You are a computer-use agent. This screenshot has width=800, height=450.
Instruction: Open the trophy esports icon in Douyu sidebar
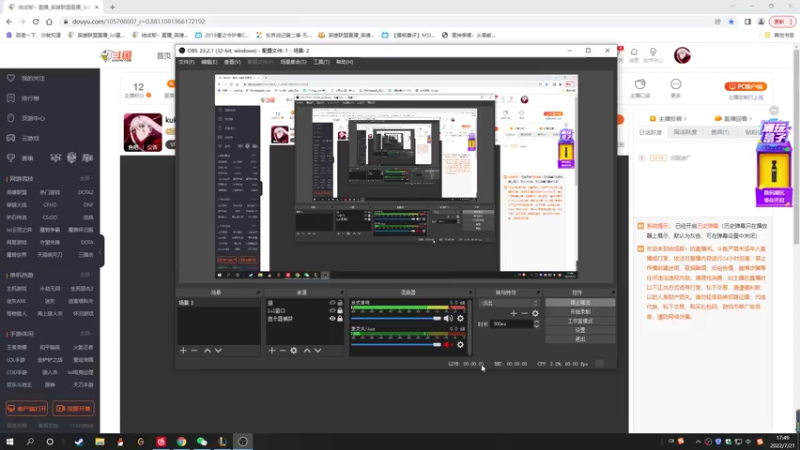click(11, 158)
